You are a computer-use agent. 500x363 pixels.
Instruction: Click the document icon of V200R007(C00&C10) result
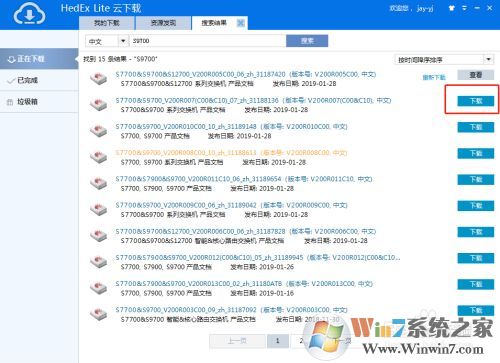point(99,105)
